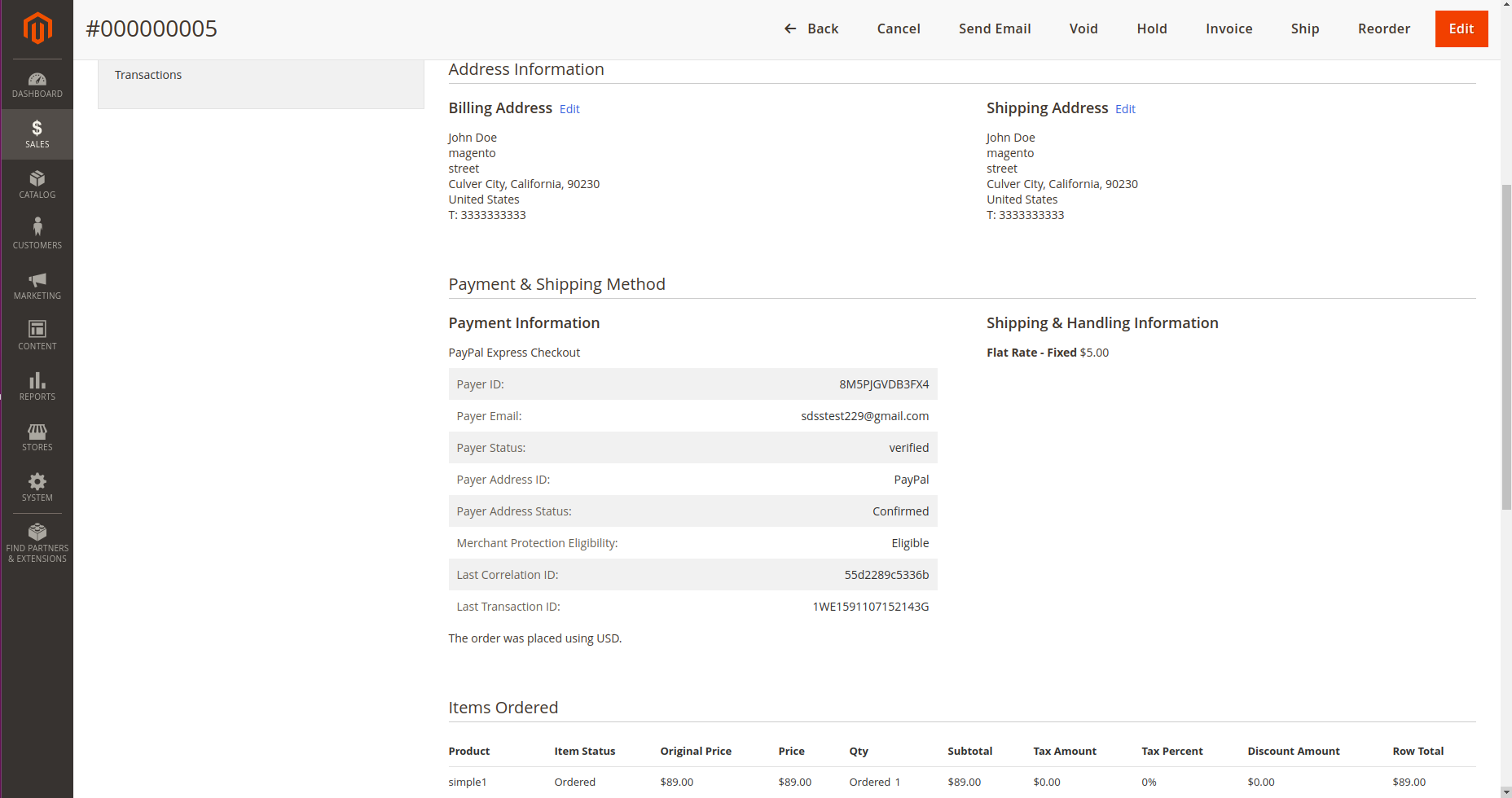Open Marketing via its megaphone icon

coord(37,284)
